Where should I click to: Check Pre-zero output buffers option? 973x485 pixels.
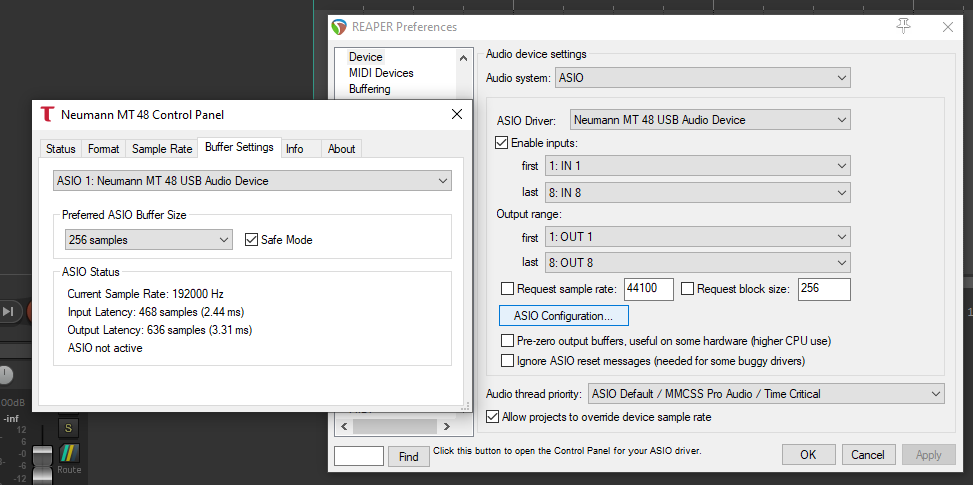click(x=508, y=341)
